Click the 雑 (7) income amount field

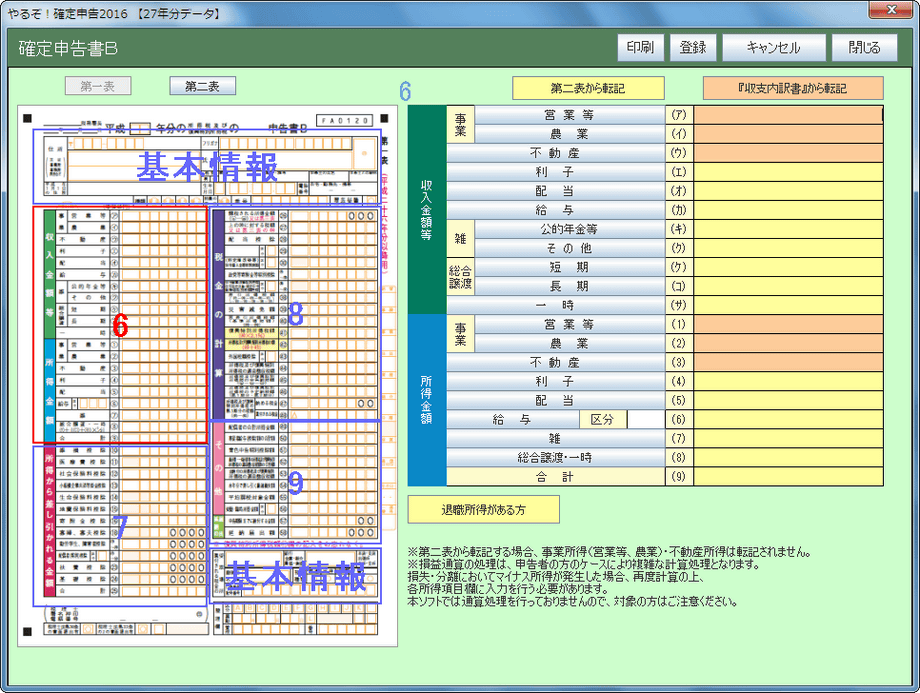788,438
